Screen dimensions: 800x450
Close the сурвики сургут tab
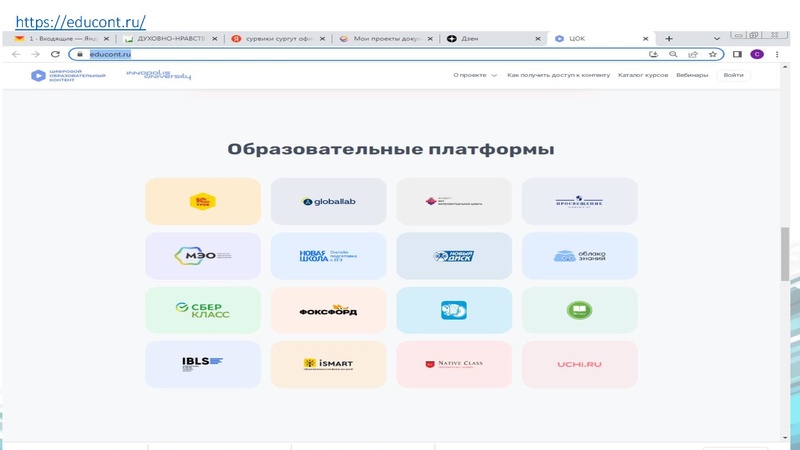[x=322, y=39]
